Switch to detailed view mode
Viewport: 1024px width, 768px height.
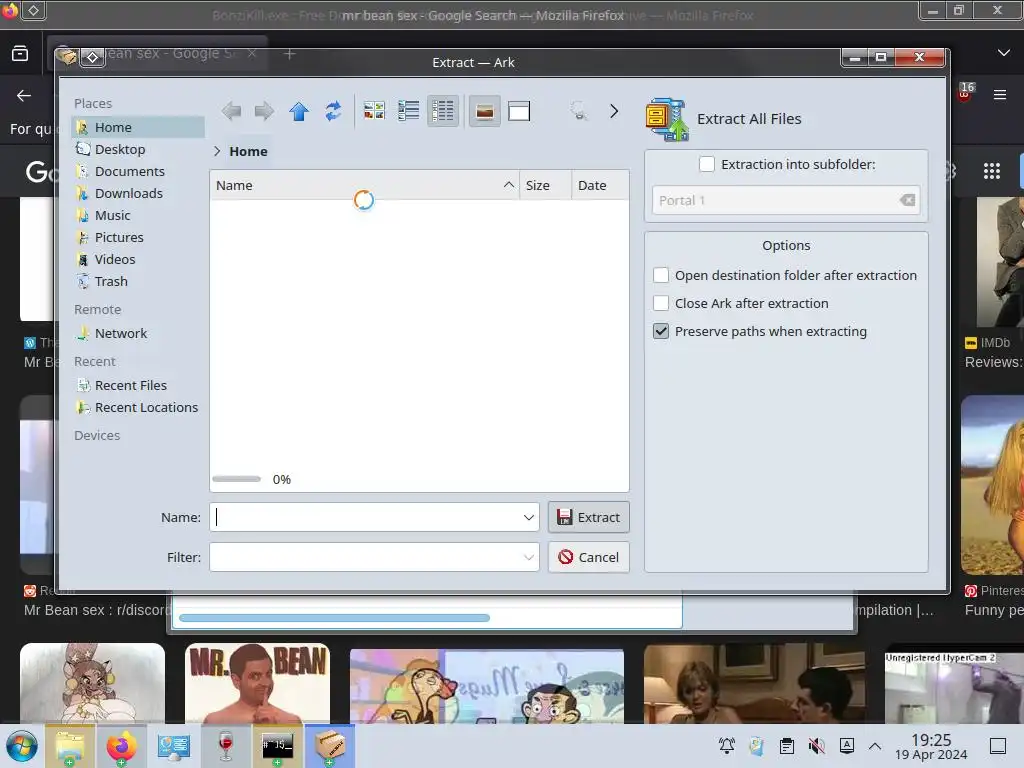click(x=443, y=111)
